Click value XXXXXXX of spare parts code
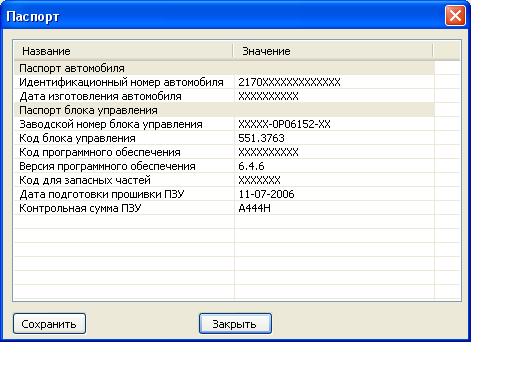Image resolution: width=512 pixels, height=384 pixels. coord(259,180)
